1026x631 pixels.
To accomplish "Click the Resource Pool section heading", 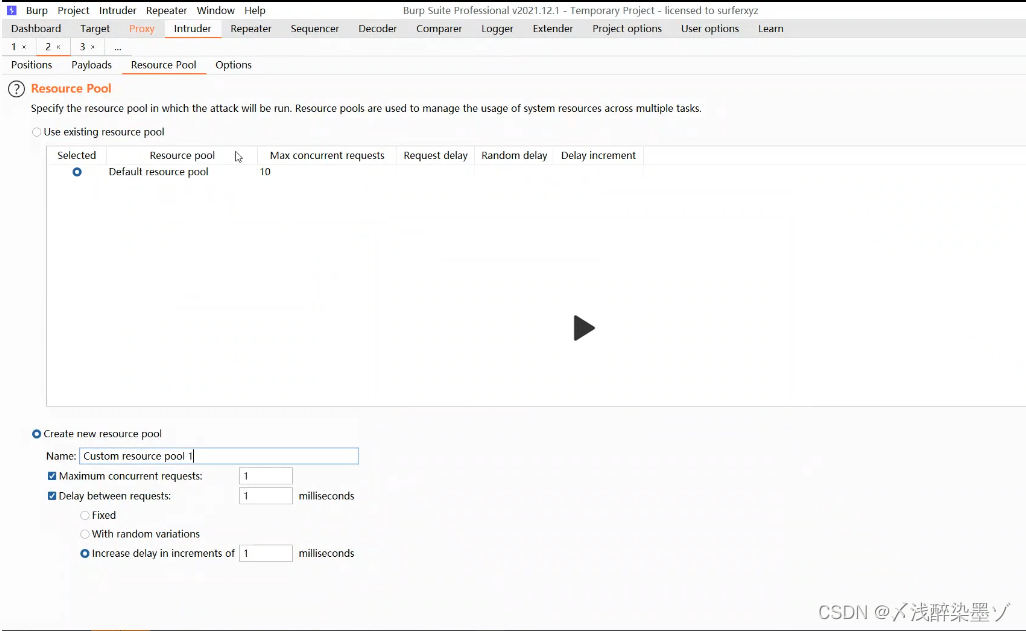I will click(71, 88).
